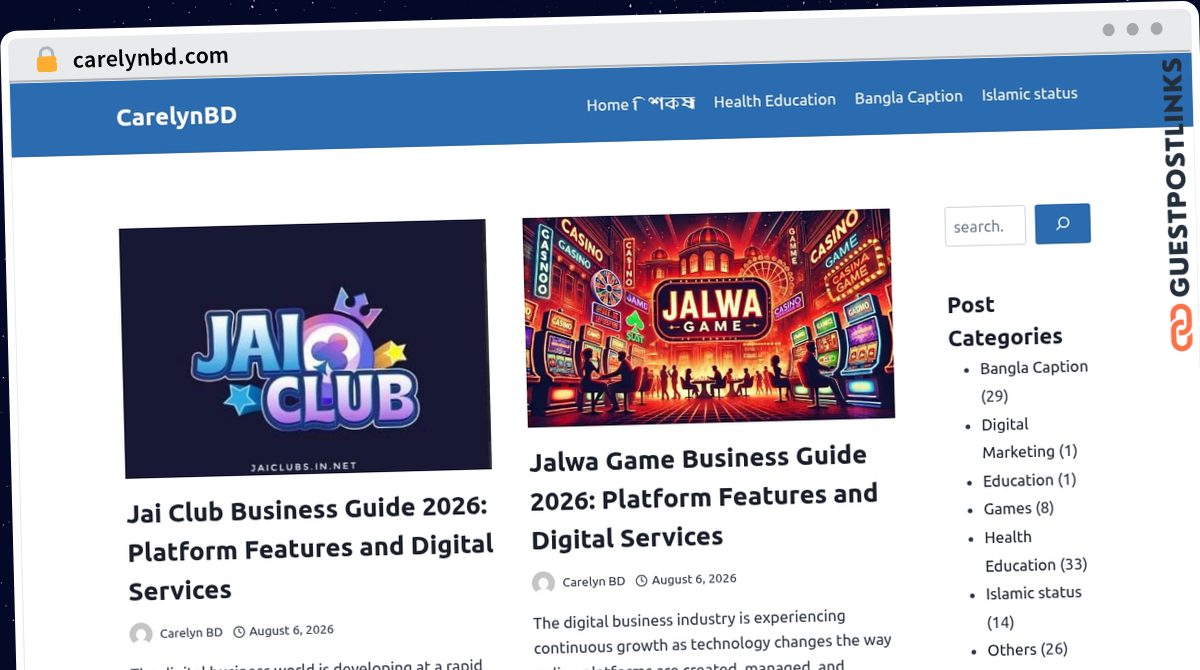
Task: Click the search magnifier button
Action: click(1062, 224)
